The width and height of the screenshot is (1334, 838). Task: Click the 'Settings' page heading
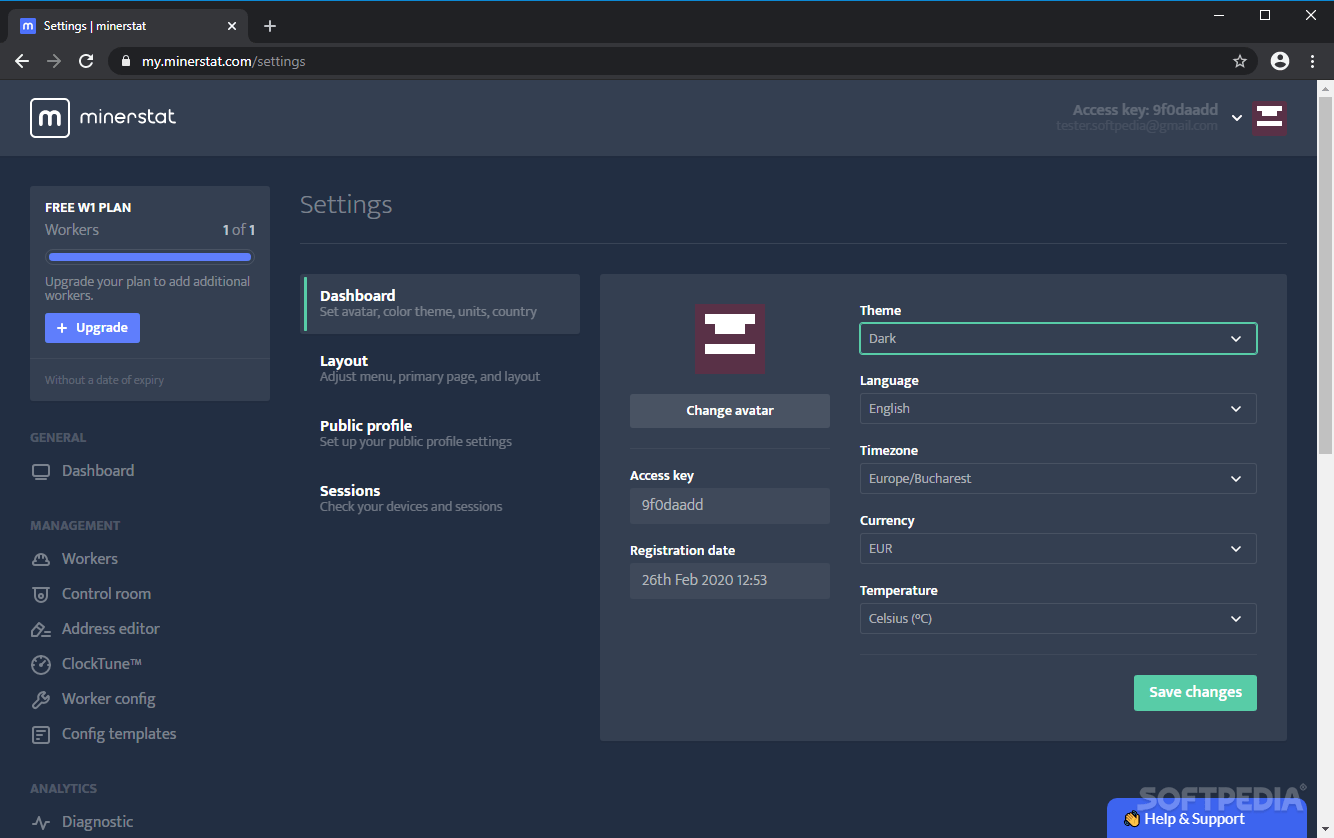click(346, 205)
